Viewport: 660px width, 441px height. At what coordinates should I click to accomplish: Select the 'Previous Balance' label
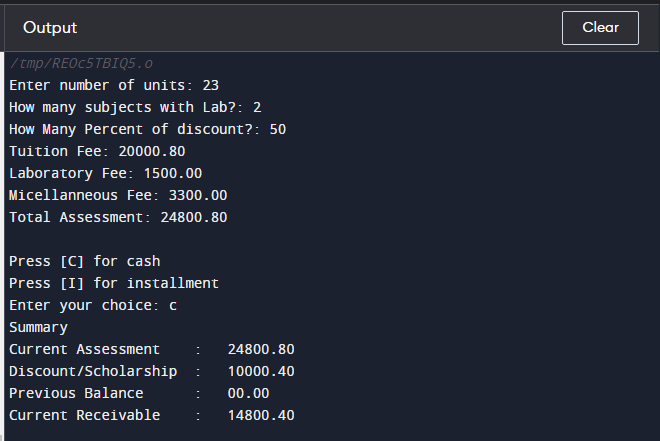[76, 393]
